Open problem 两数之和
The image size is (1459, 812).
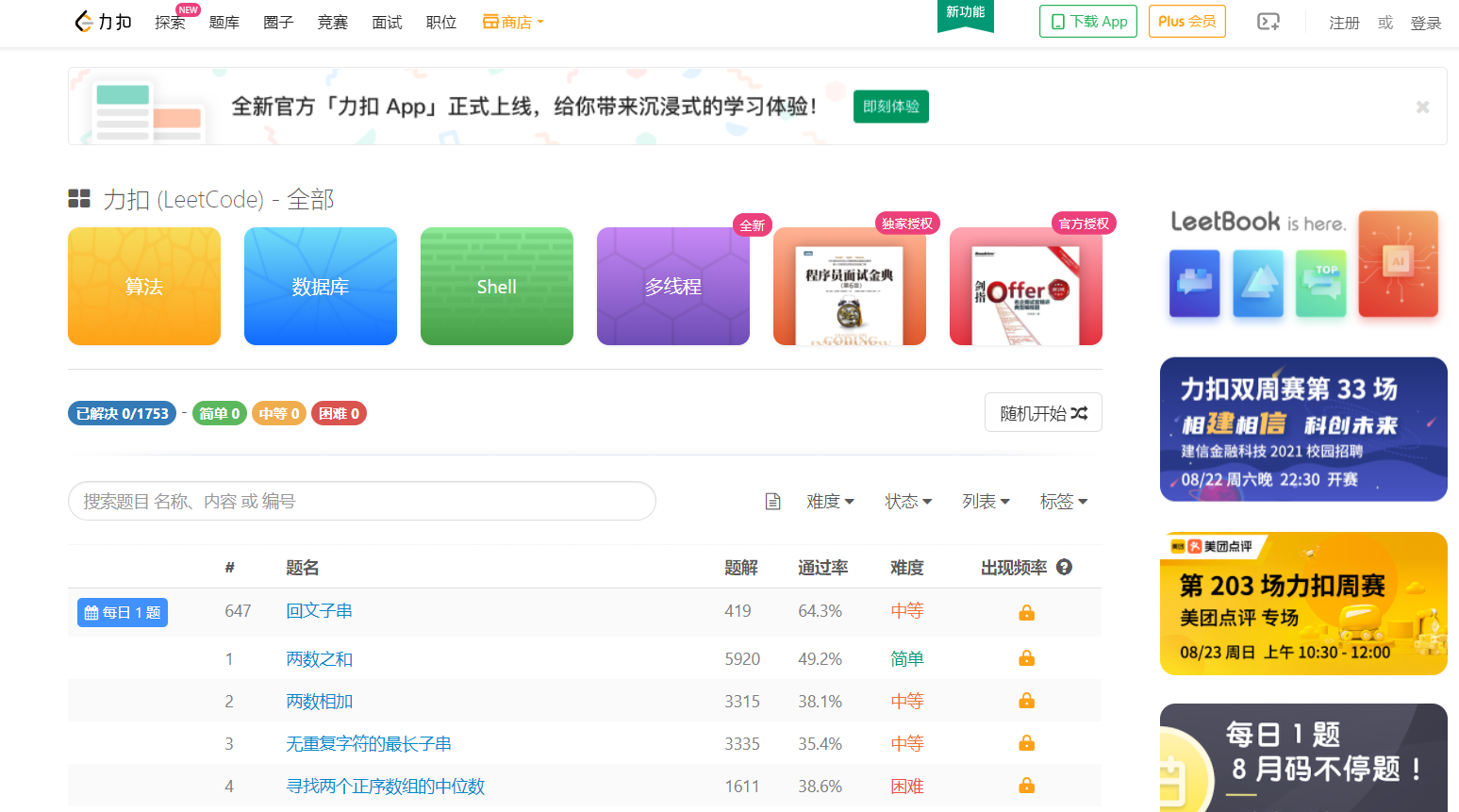319,659
